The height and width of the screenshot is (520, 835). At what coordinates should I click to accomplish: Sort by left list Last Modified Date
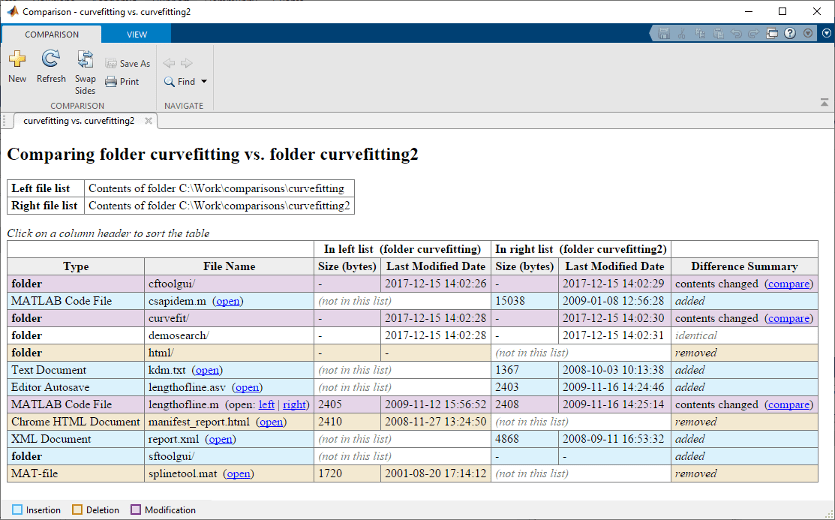(436, 266)
